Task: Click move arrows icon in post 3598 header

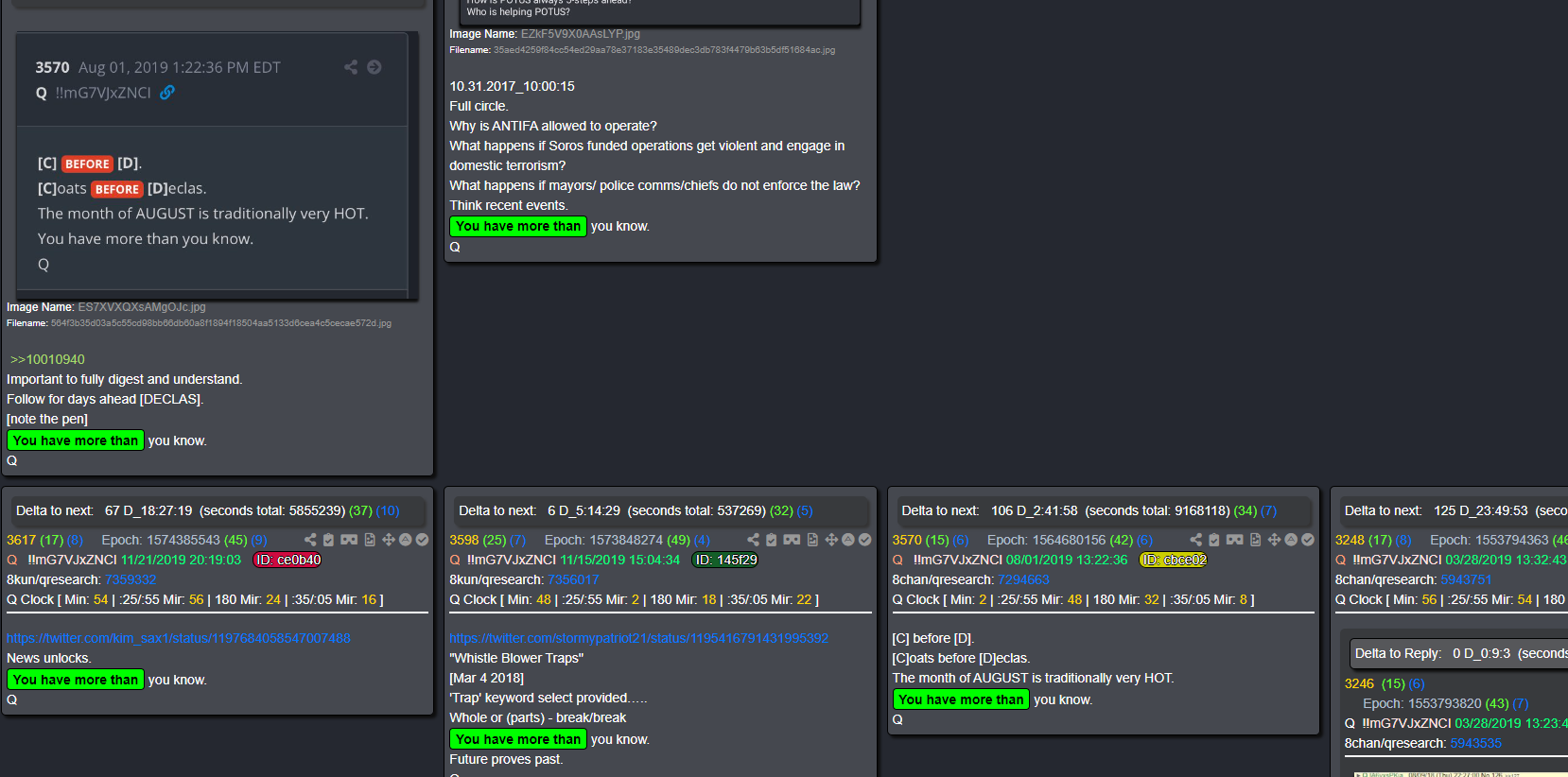Action: pyautogui.click(x=831, y=540)
